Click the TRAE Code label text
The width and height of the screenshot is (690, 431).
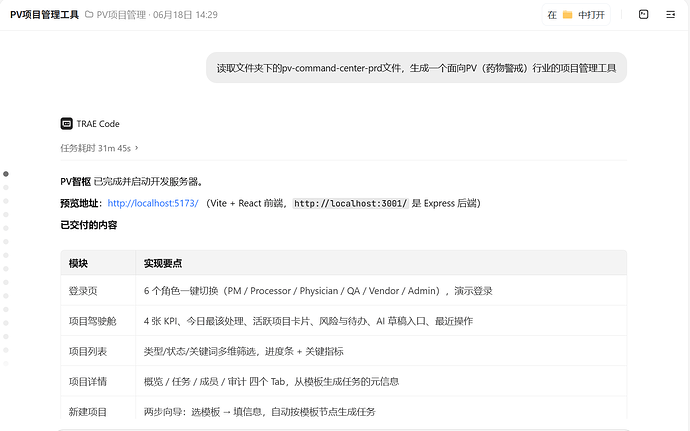coord(98,124)
